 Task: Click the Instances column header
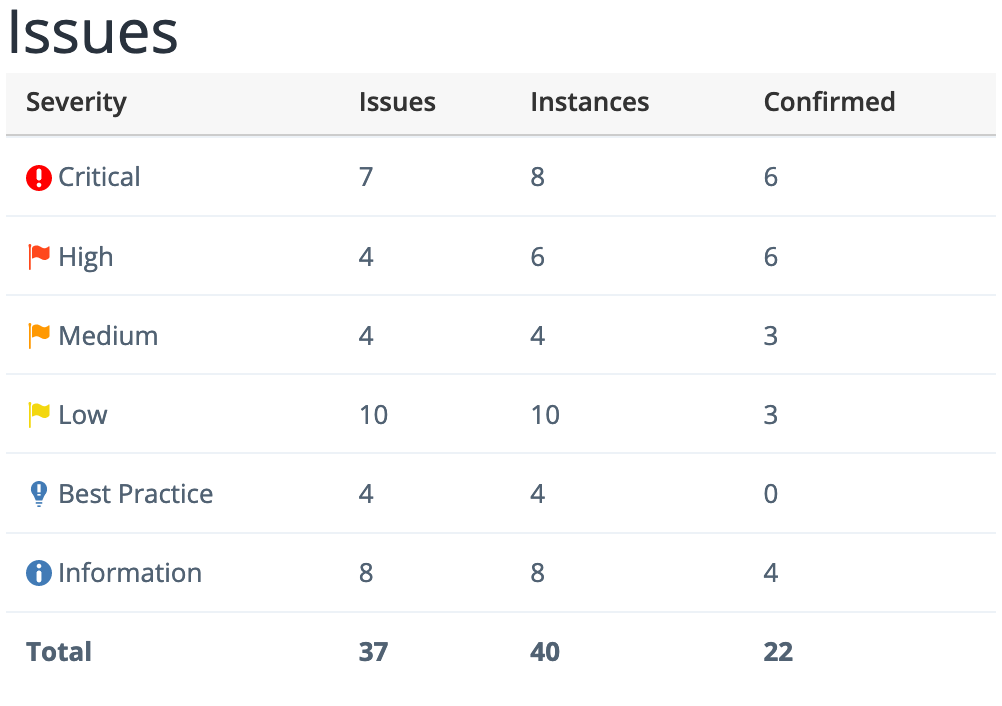click(x=590, y=102)
